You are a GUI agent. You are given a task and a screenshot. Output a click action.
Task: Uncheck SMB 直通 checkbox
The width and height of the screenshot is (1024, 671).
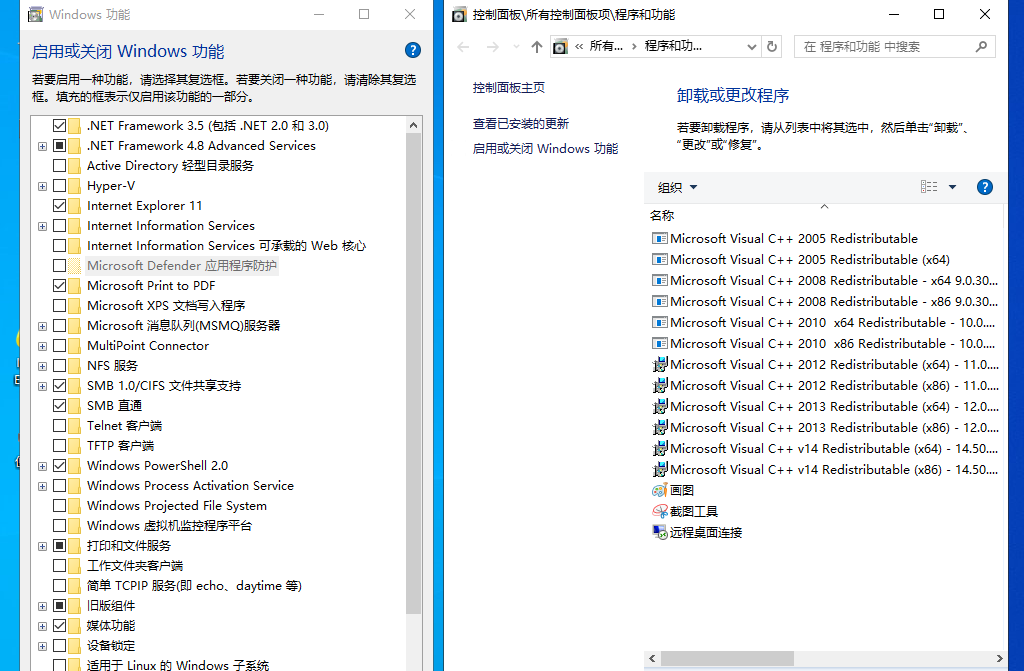point(59,406)
